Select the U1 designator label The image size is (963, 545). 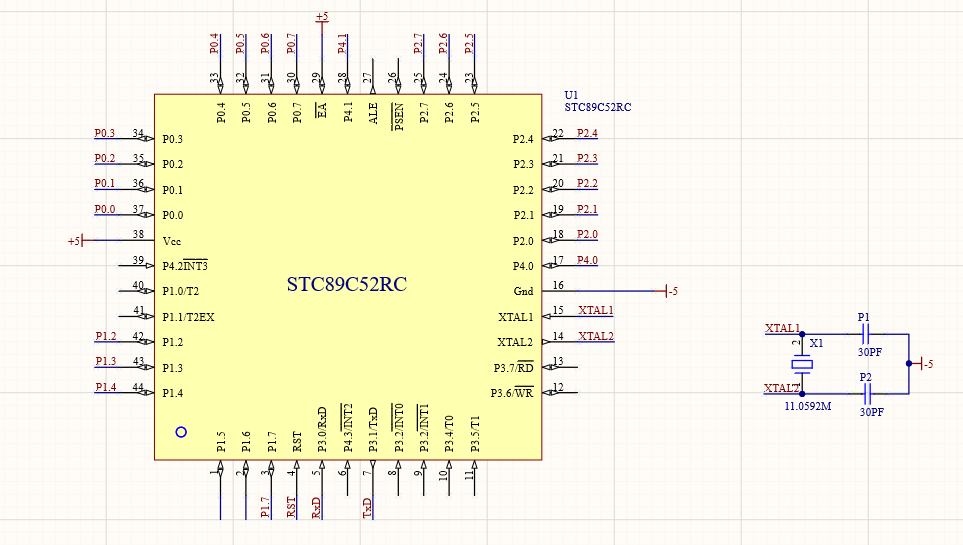click(571, 95)
